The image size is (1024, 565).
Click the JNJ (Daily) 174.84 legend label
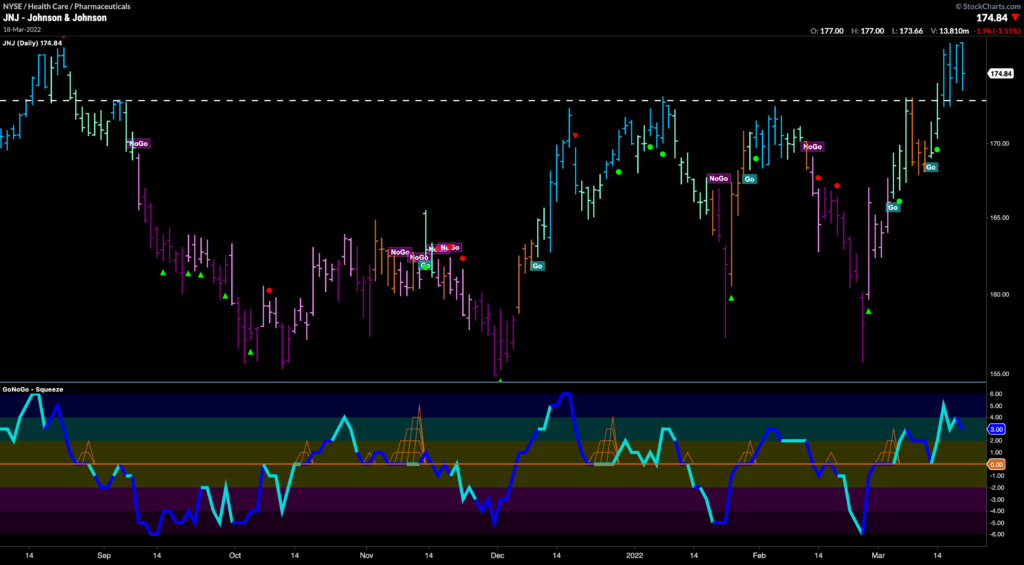(x=33, y=43)
